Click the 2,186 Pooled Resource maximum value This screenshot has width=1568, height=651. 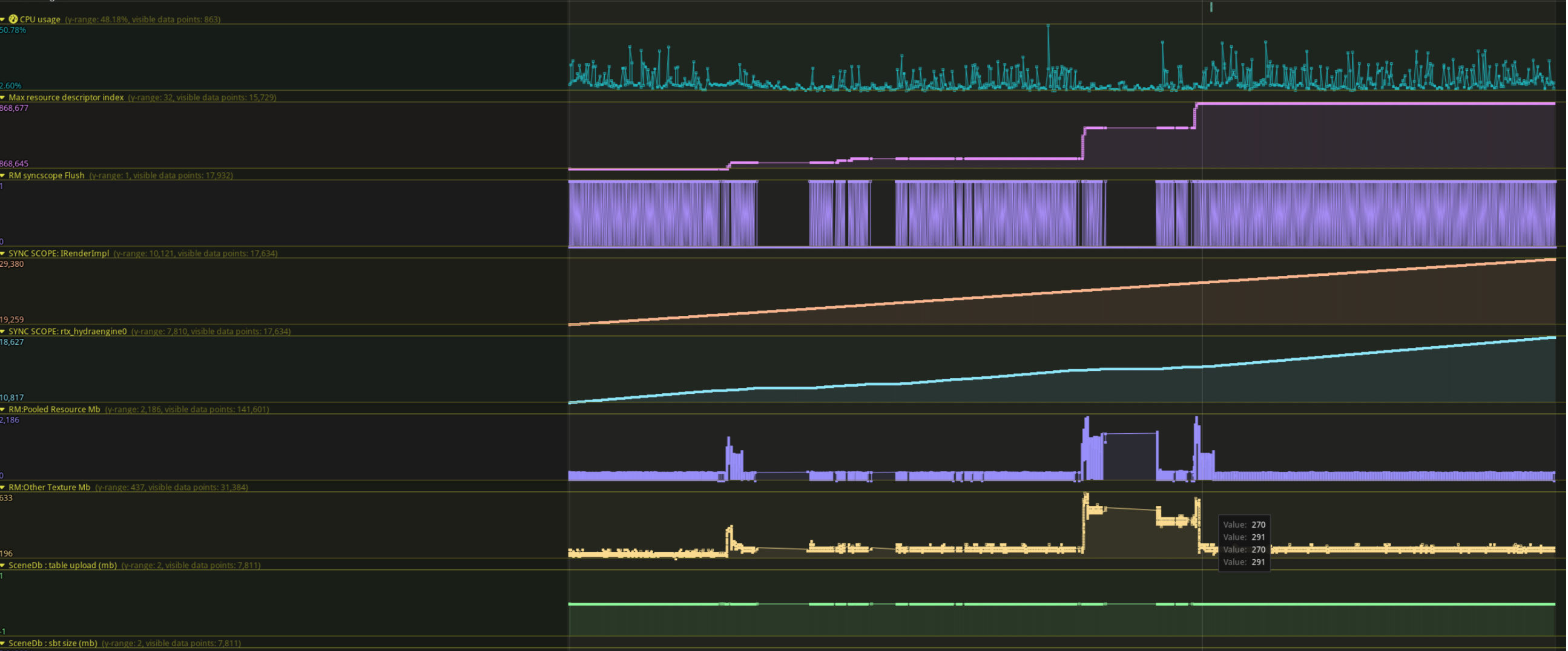coord(10,420)
